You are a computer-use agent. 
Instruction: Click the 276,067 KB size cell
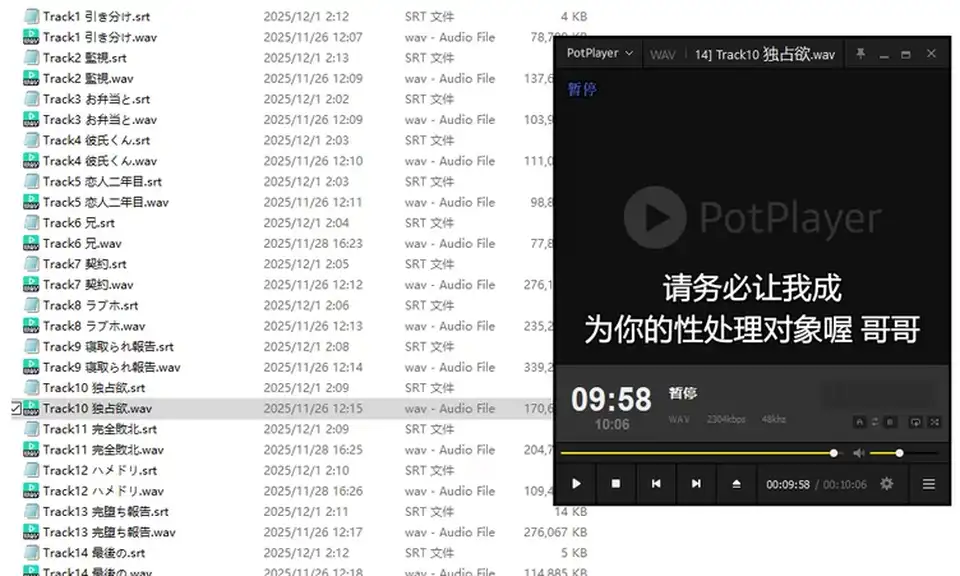555,533
